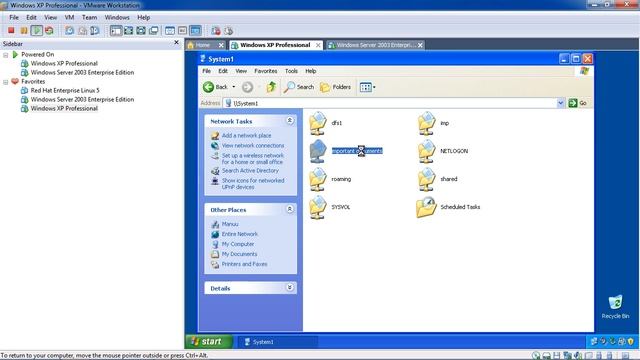The image size is (640, 360).
Task: Close the Sidebar panel
Action: [176, 42]
